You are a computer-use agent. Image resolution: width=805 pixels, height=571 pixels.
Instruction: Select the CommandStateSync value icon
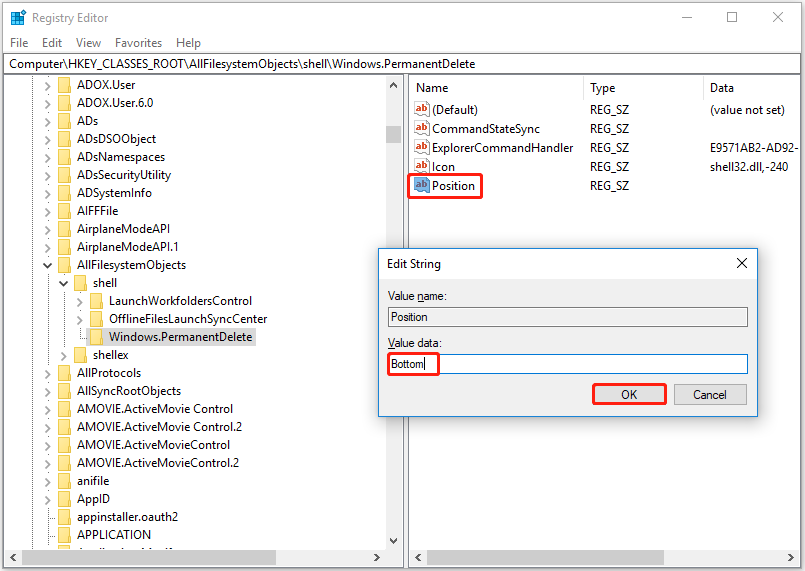[421, 128]
